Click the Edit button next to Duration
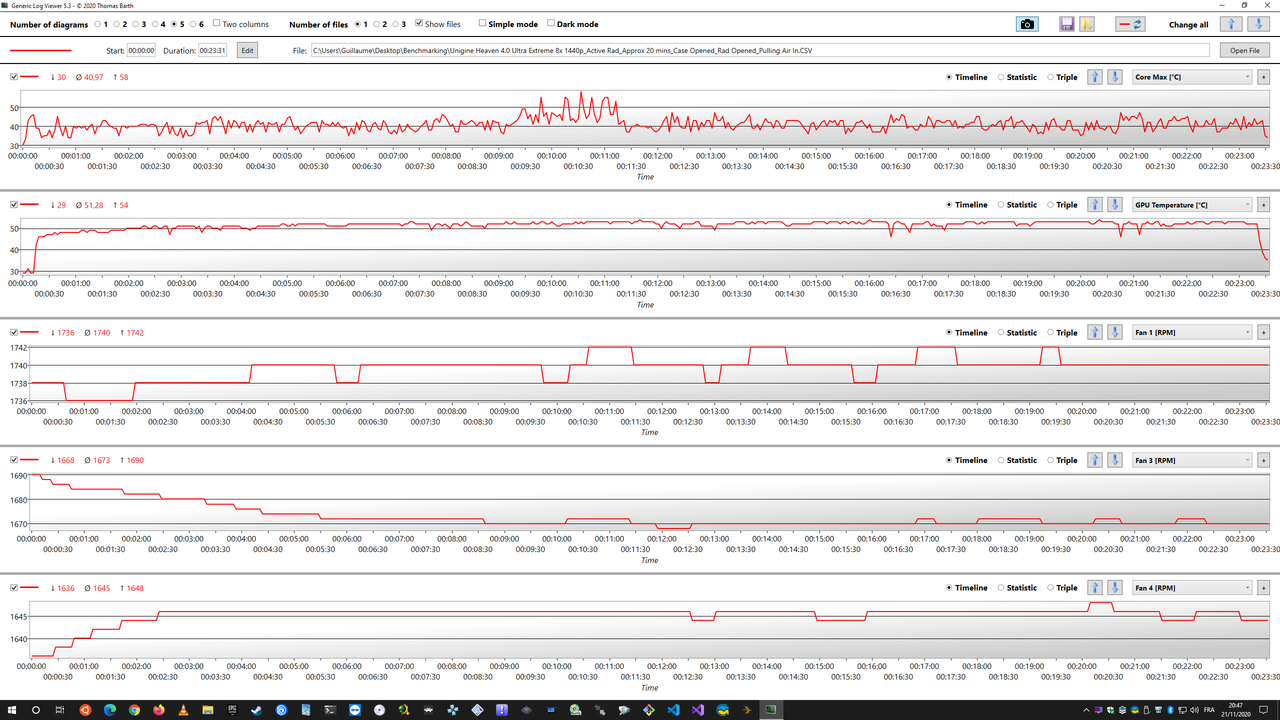The image size is (1280, 720). click(246, 49)
